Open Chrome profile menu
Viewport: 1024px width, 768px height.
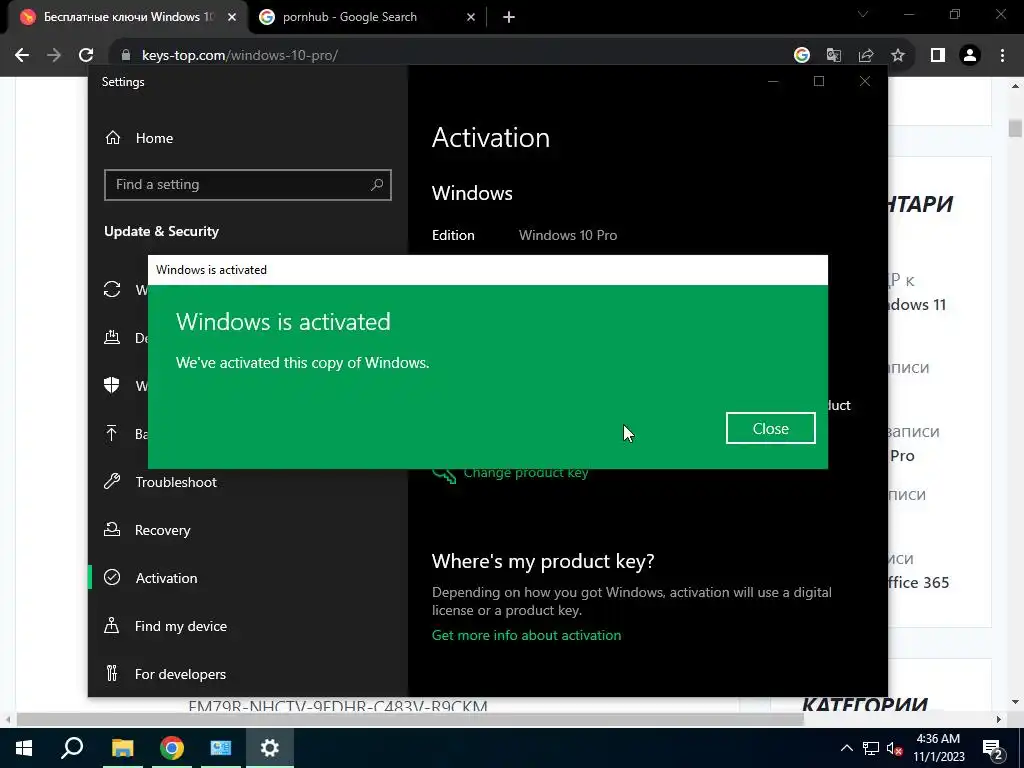pos(970,56)
